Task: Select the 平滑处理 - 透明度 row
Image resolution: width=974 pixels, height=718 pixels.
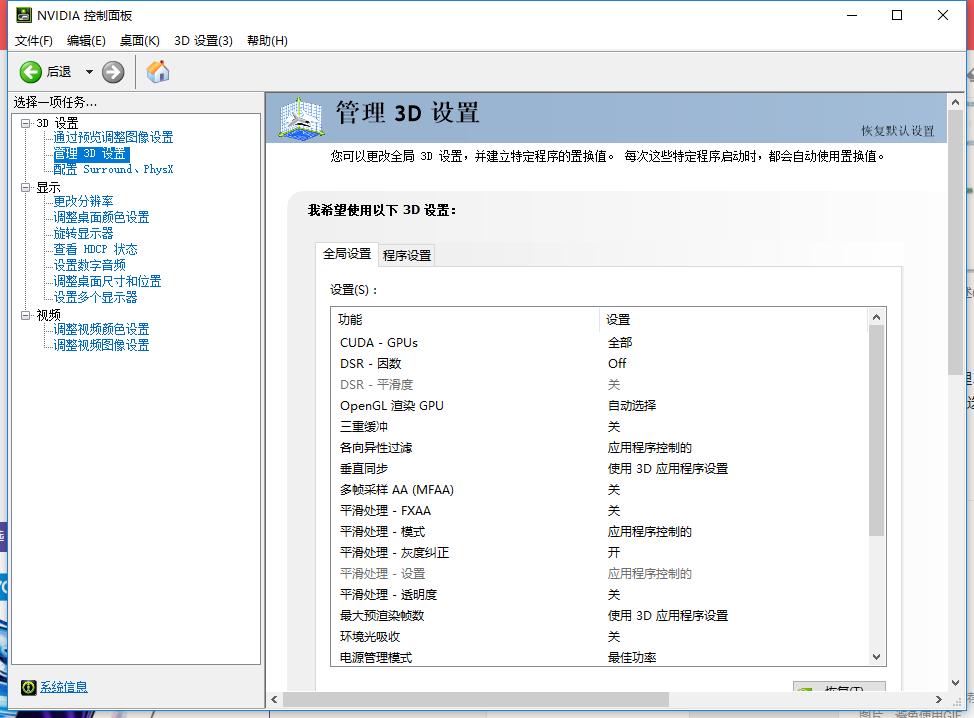Action: [x=599, y=594]
